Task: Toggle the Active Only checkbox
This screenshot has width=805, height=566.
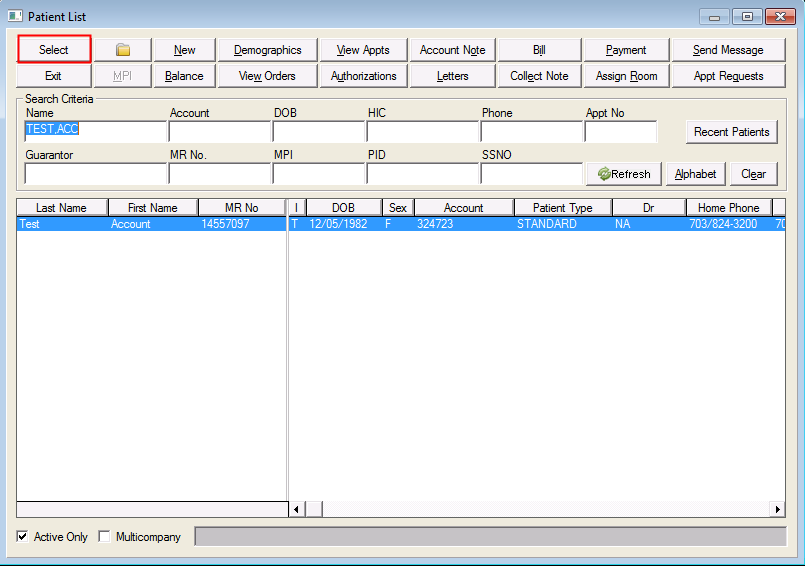Action: 23,537
